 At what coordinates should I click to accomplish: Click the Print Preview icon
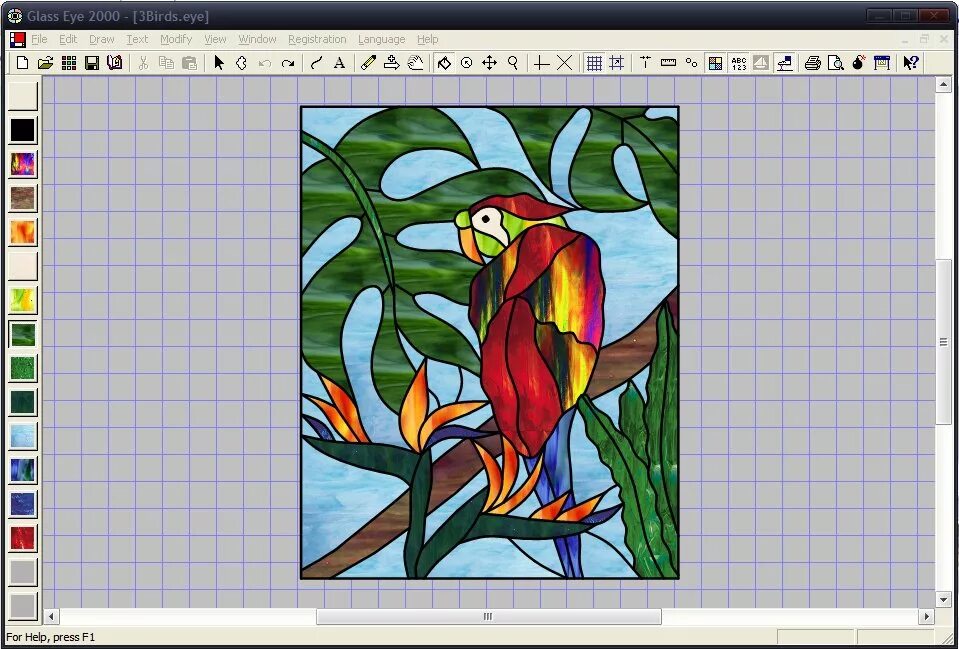(836, 62)
